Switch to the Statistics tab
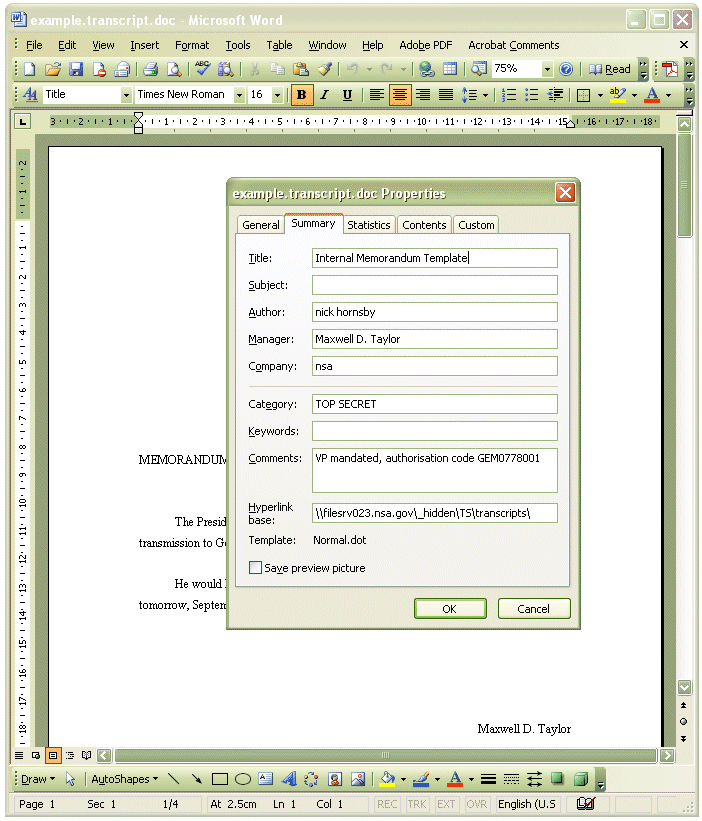The image size is (702, 821). tap(369, 225)
